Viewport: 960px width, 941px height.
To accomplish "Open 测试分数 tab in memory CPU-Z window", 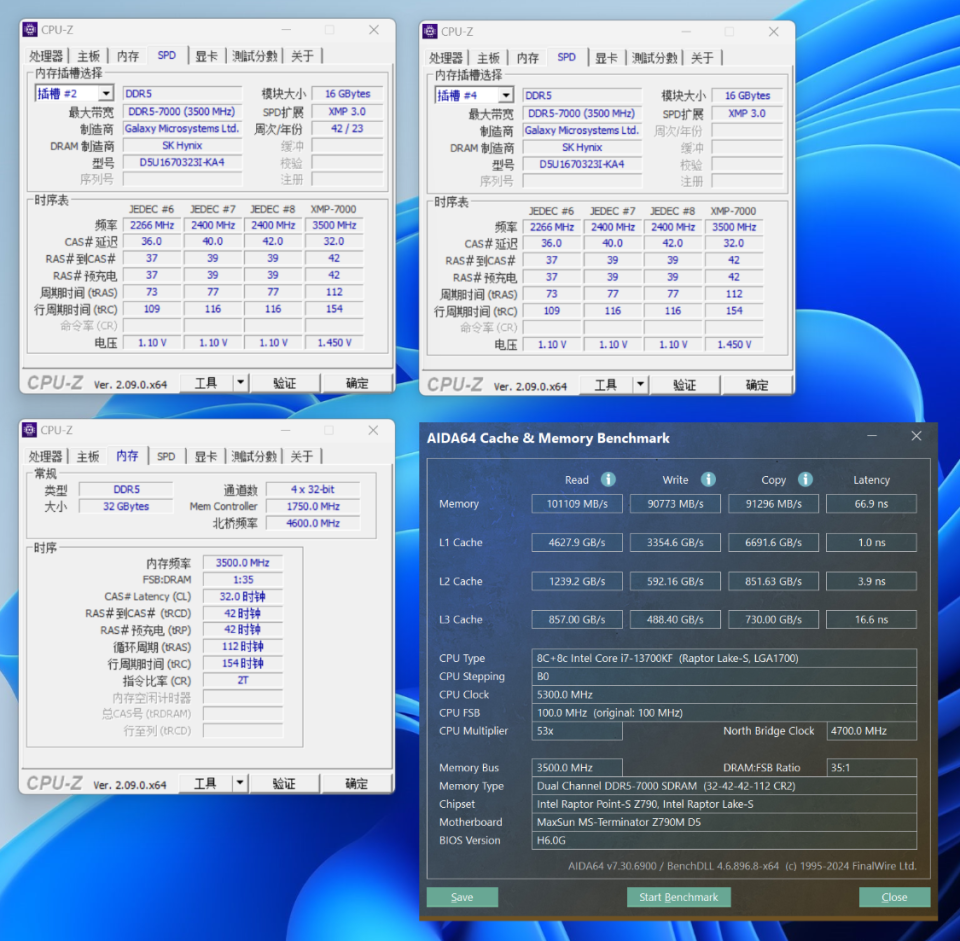I will pyautogui.click(x=254, y=457).
